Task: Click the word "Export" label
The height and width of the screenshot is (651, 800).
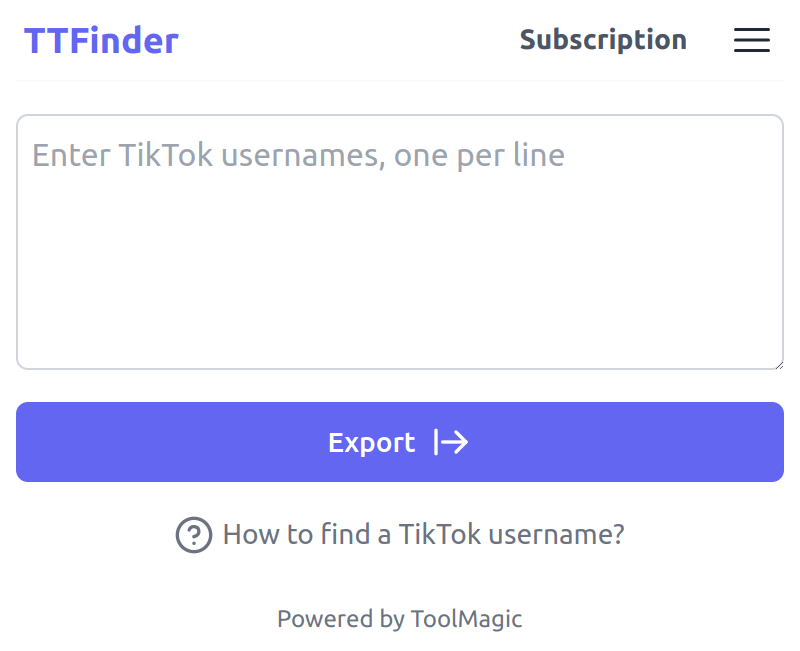Action: pos(371,442)
